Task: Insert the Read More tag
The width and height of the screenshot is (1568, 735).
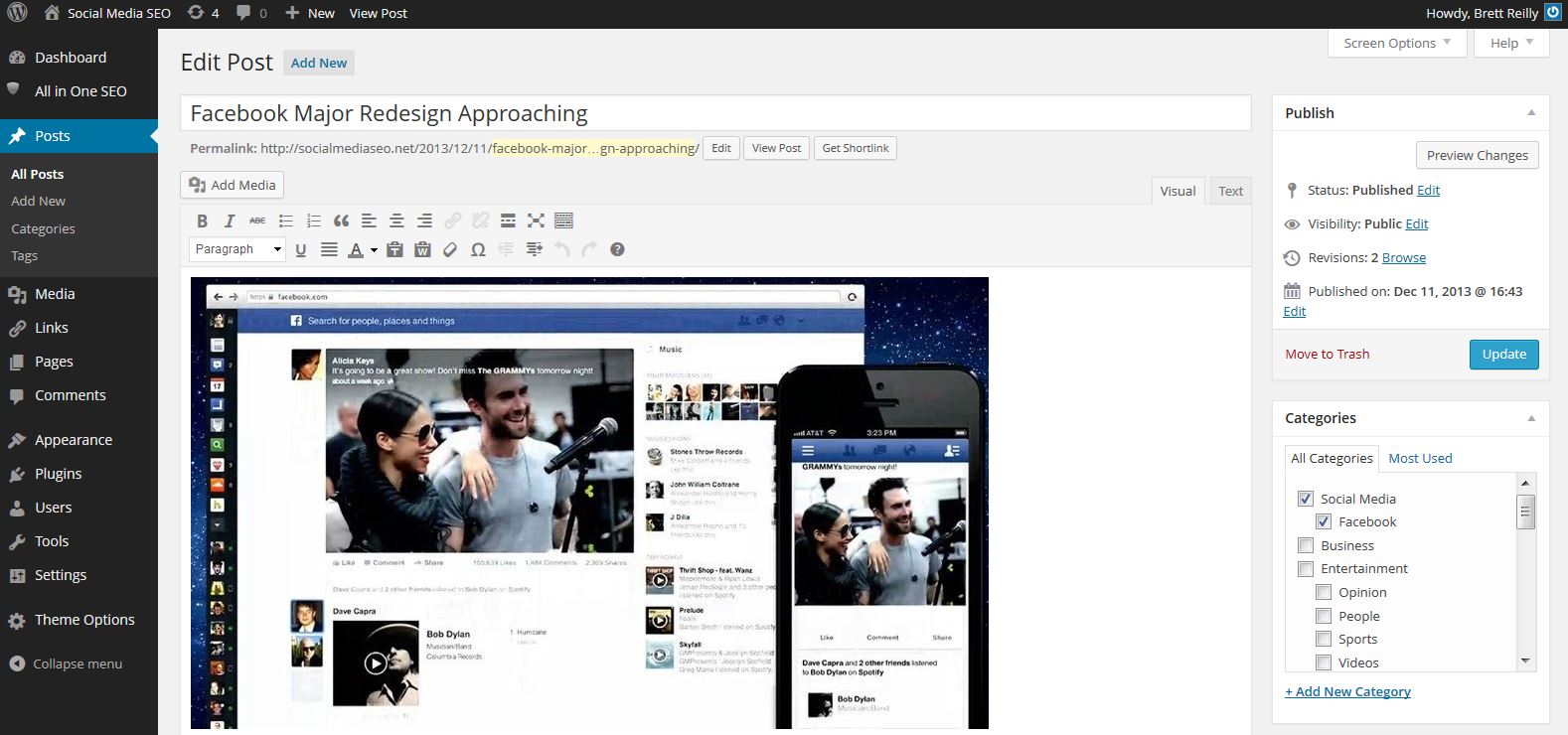Action: click(508, 220)
